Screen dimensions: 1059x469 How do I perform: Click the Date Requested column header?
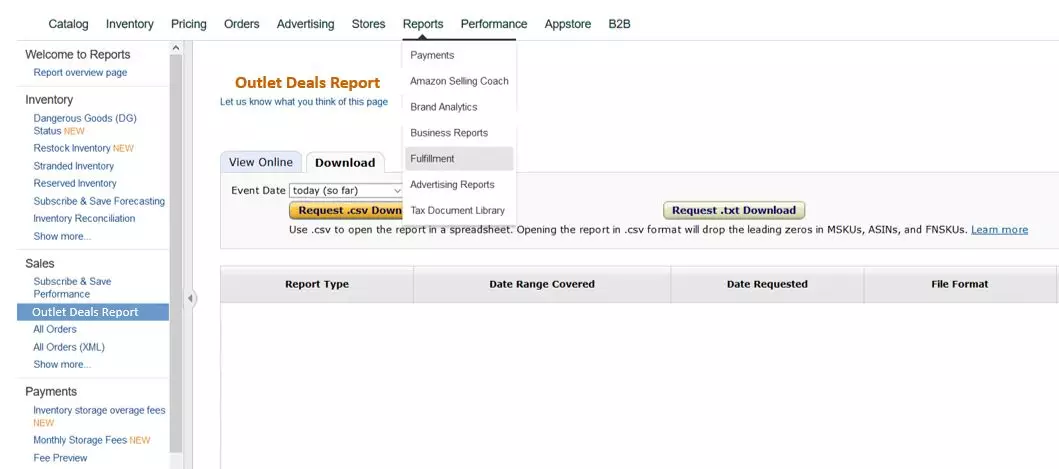click(x=767, y=285)
